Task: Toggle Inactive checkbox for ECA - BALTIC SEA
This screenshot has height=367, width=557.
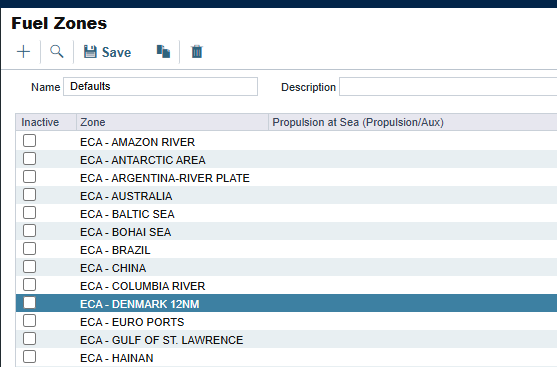Action: coord(29,213)
